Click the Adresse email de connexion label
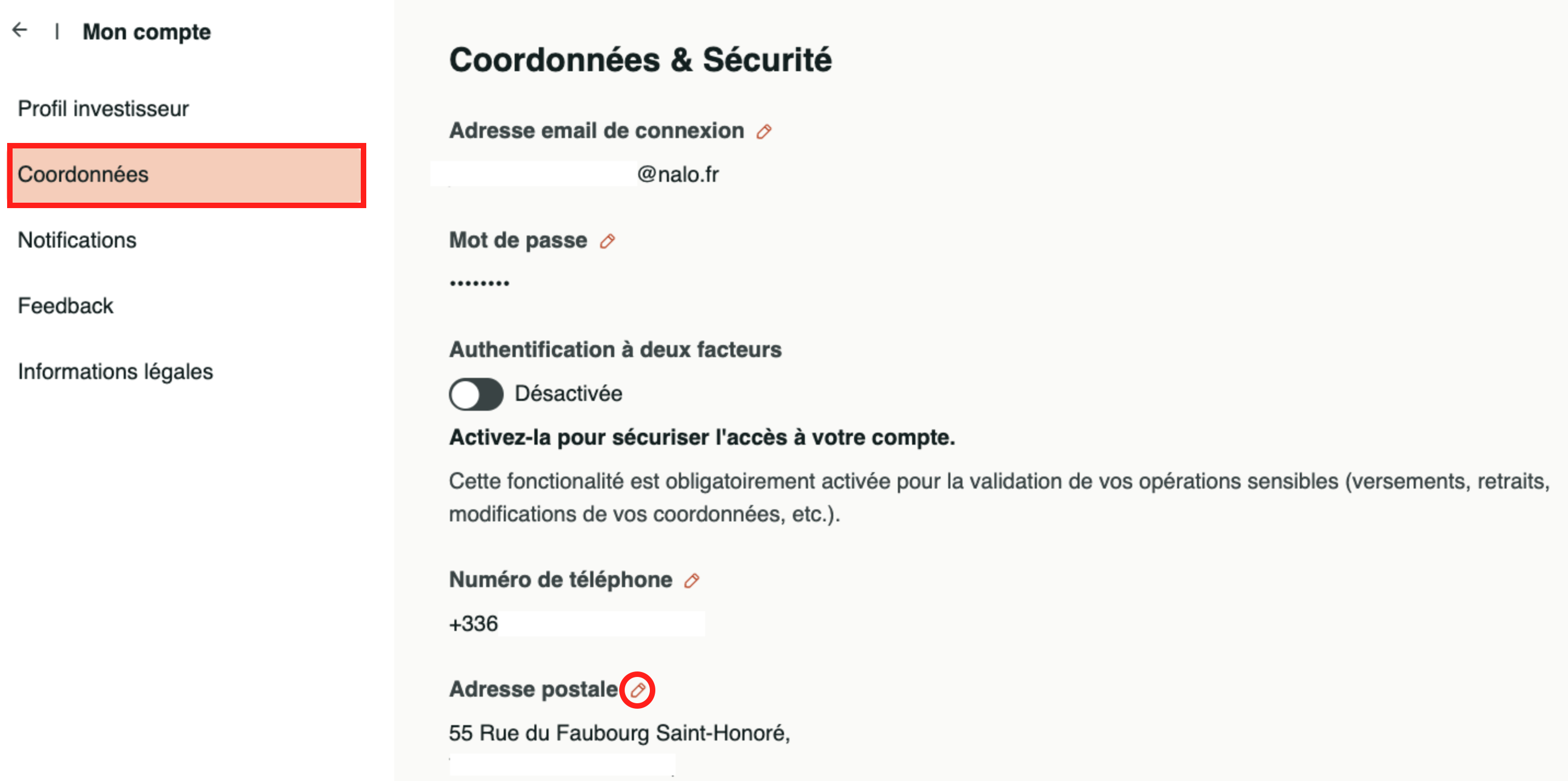 597,131
